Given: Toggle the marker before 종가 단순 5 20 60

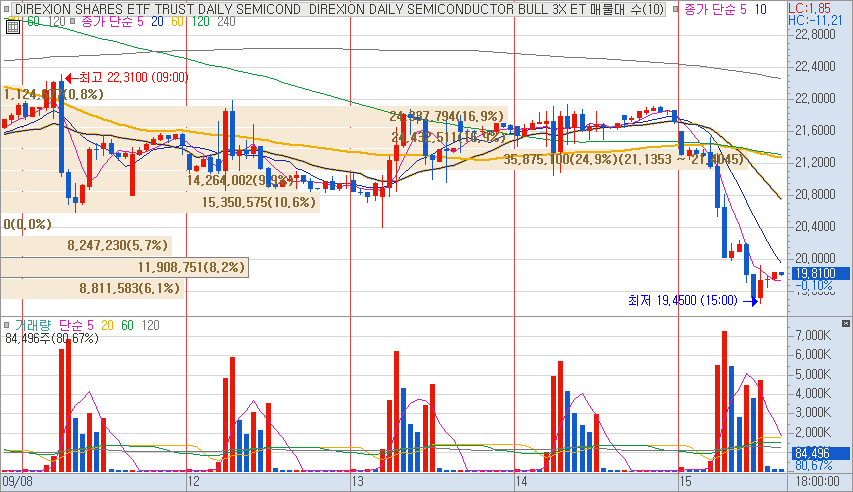Looking at the screenshot, I should coord(72,21).
